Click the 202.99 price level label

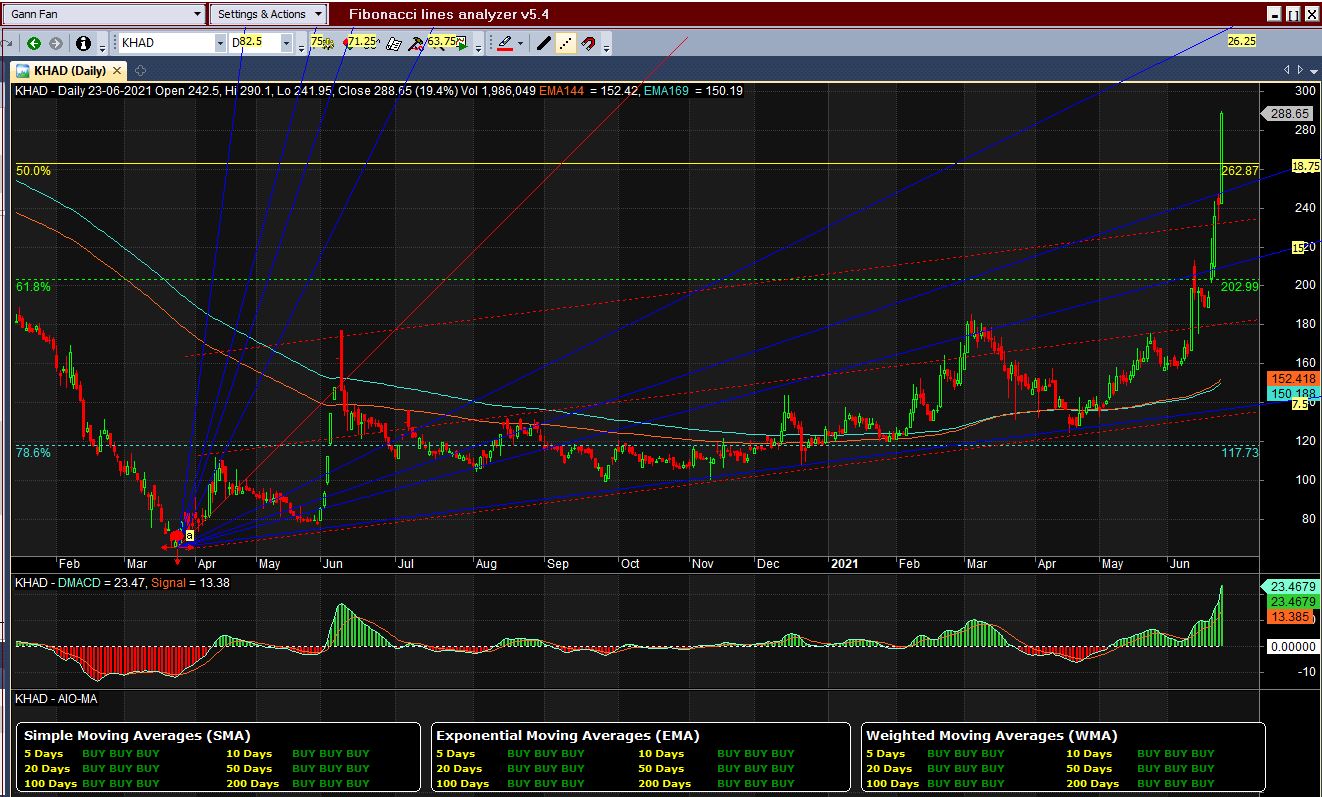tap(1240, 286)
